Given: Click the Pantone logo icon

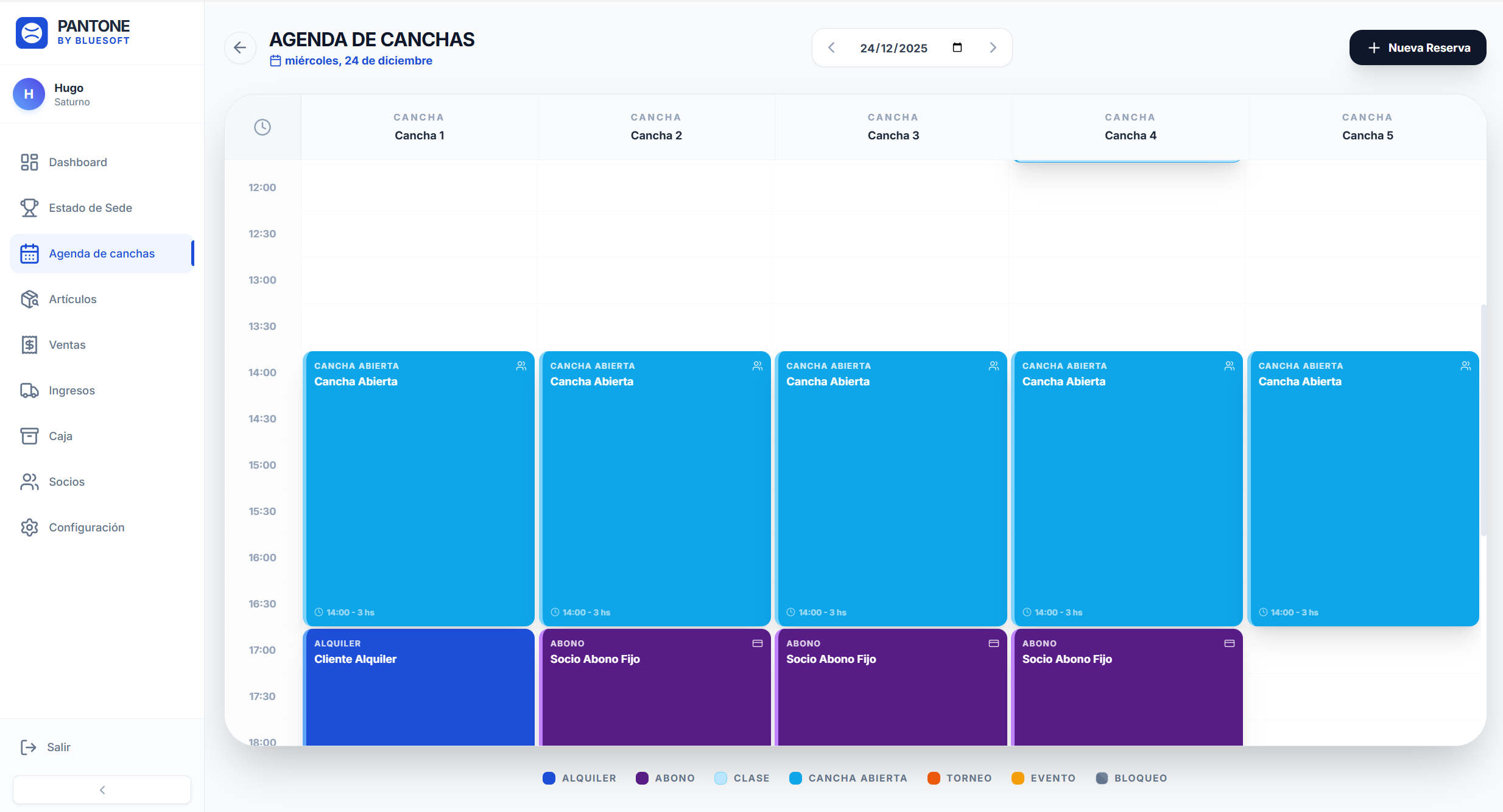Looking at the screenshot, I should [x=32, y=33].
